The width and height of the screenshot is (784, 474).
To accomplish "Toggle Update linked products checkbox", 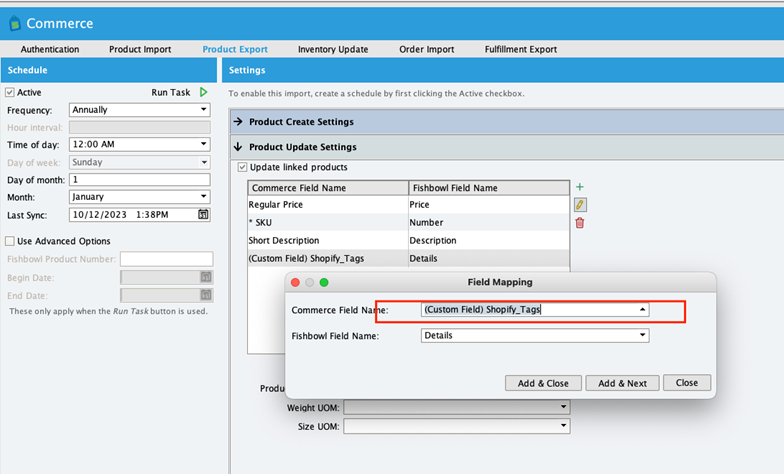I will 242,167.
